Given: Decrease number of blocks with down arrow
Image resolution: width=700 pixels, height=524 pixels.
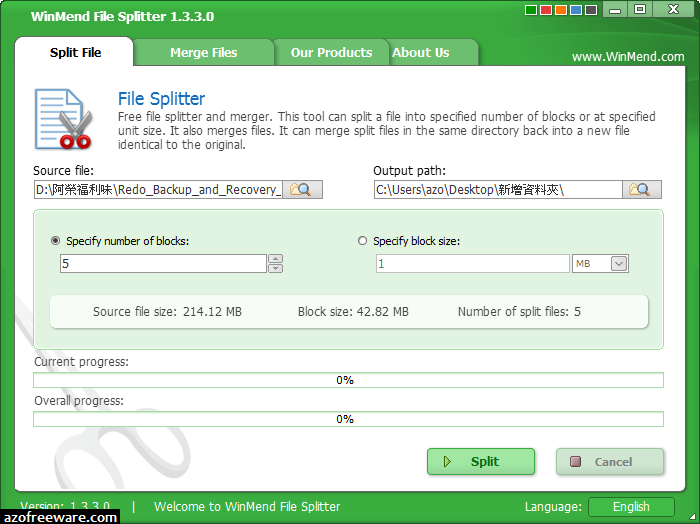Looking at the screenshot, I should coord(275,268).
